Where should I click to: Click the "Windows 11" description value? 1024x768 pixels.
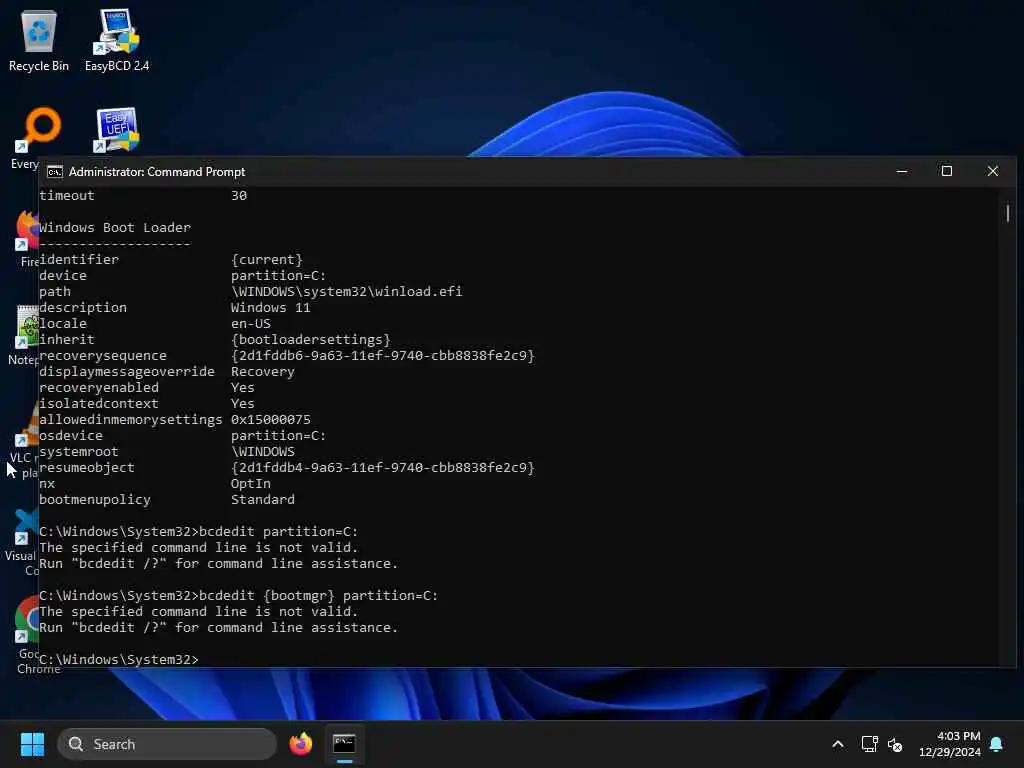click(270, 308)
